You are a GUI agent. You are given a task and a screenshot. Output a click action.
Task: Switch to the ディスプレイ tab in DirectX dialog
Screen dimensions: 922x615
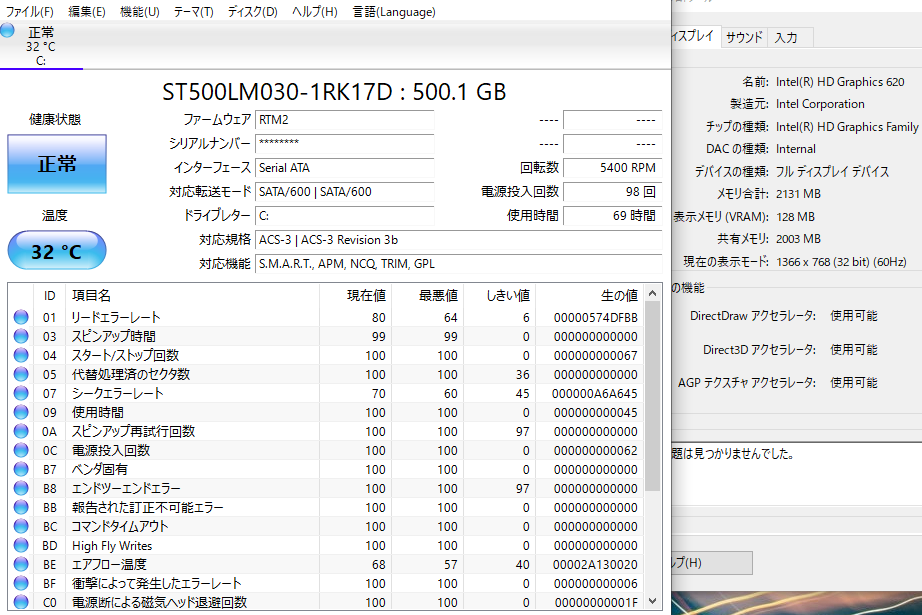694,35
